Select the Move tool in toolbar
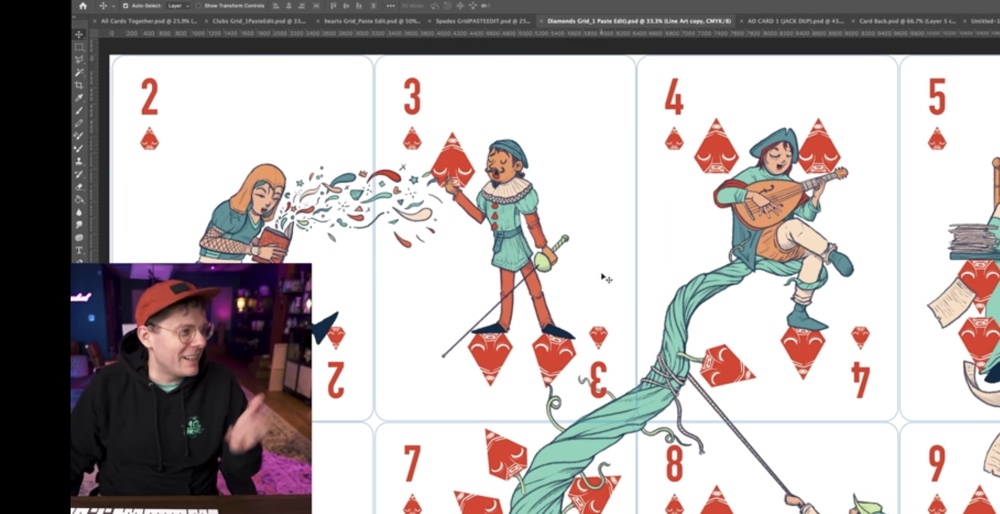1000x514 pixels. click(x=79, y=34)
